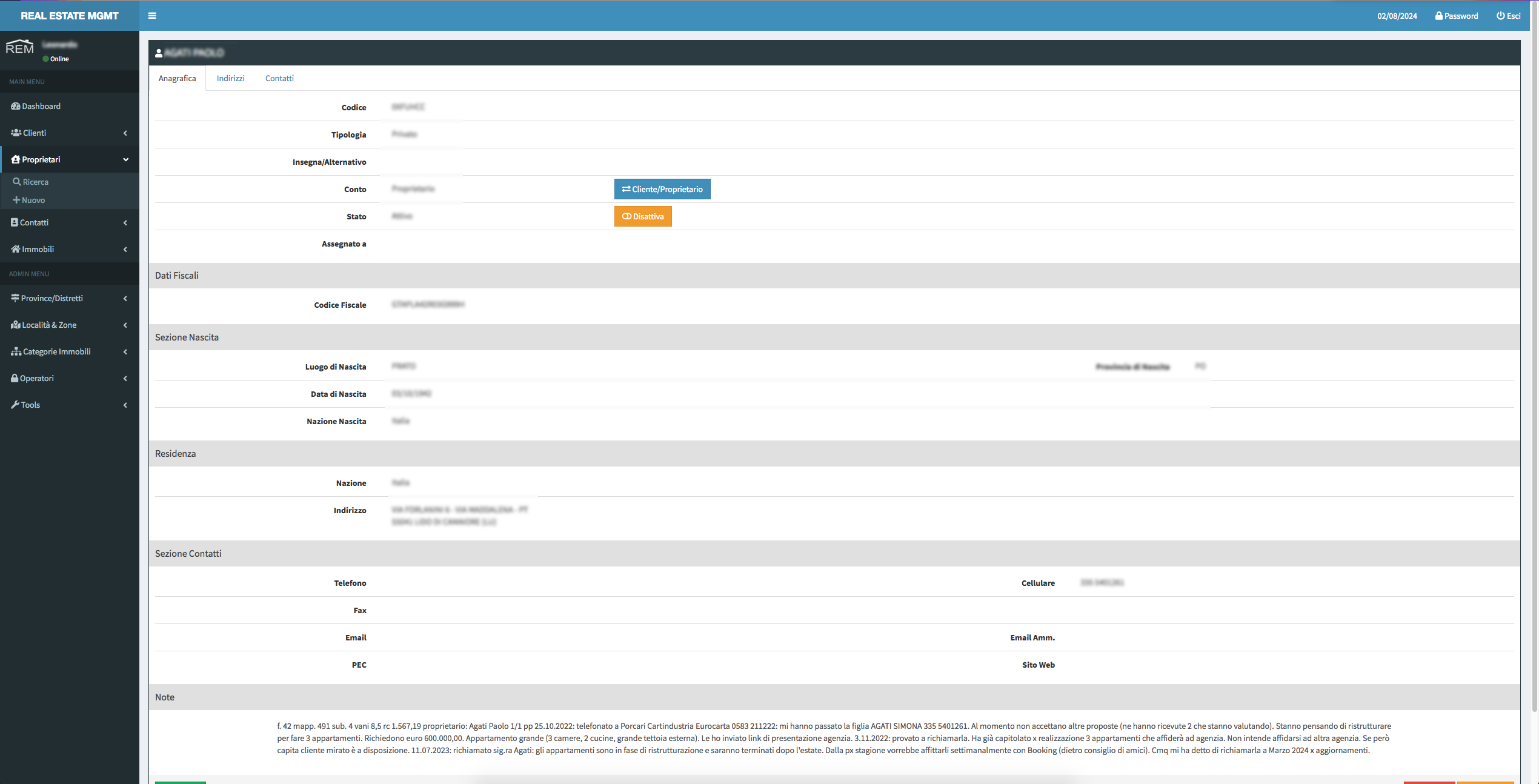Click the Dashboard gauge icon in sidebar
Screen dimensions: 1539x784
(x=15, y=106)
